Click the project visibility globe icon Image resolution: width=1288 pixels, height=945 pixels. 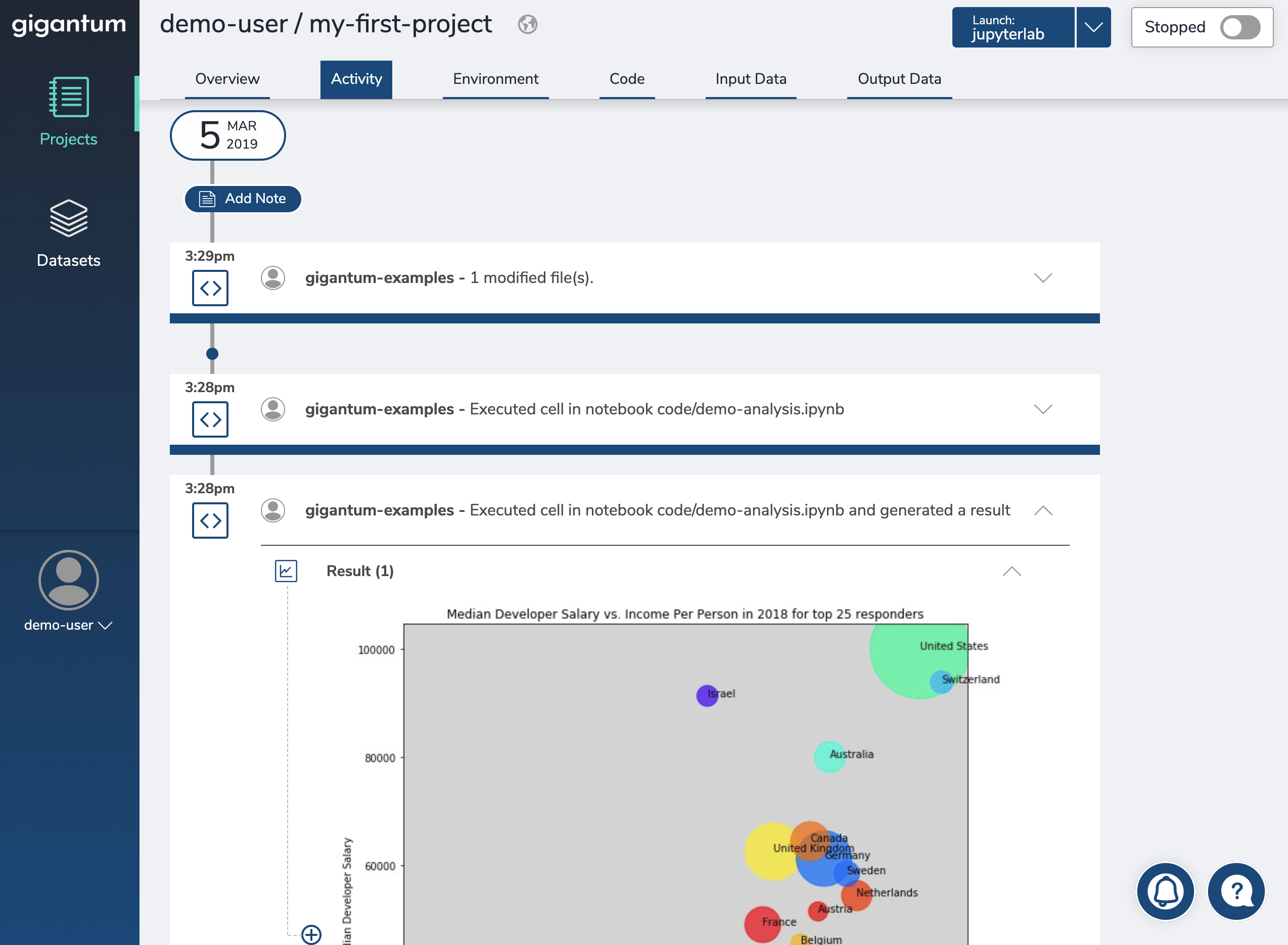[x=527, y=25]
